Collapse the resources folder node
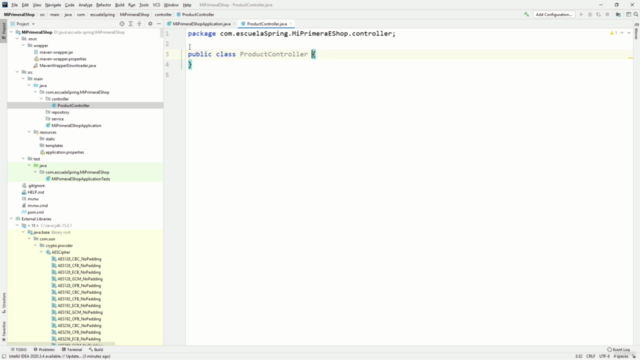Viewport: 640px width, 360px height. [x=29, y=132]
